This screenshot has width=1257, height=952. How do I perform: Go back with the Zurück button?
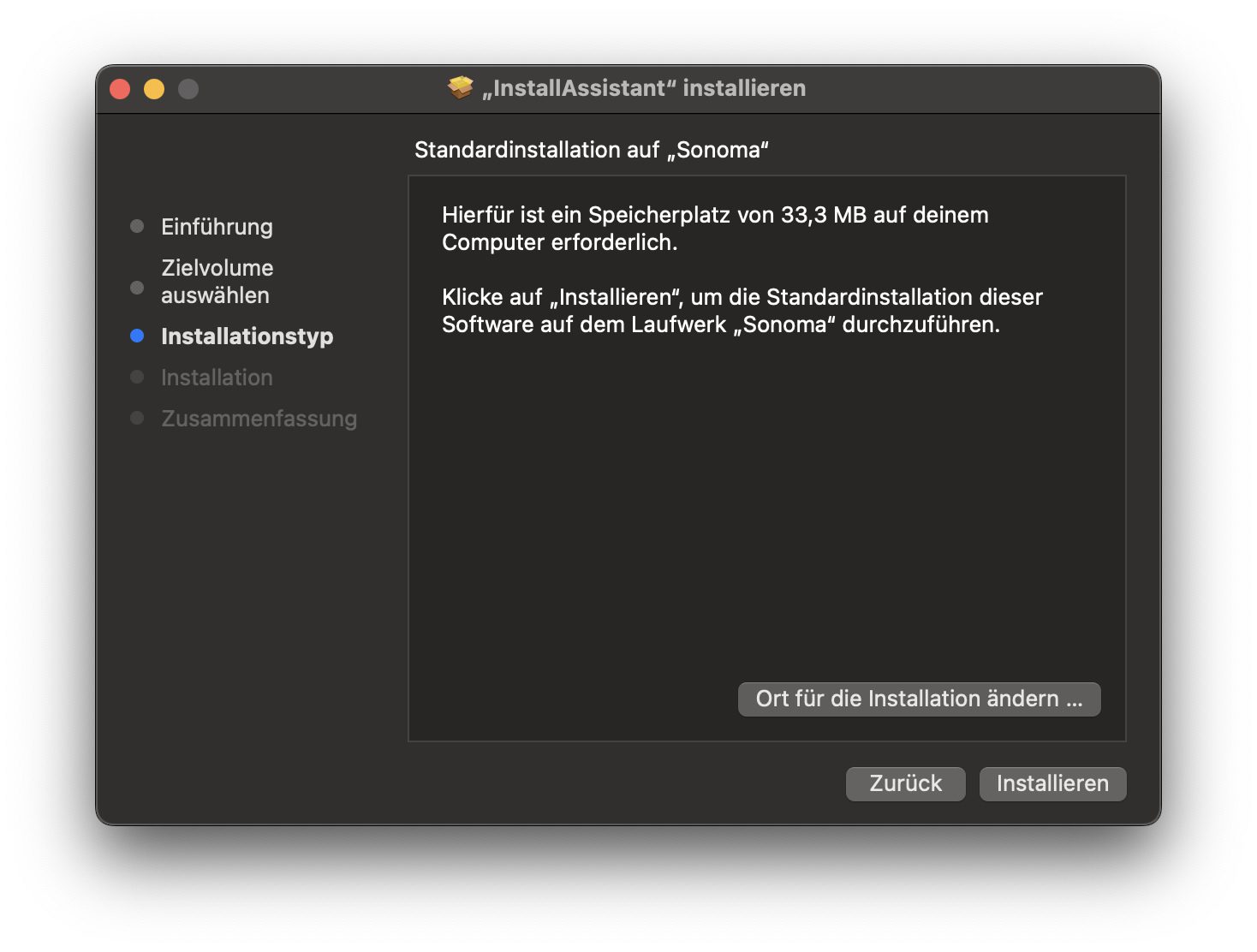[905, 783]
